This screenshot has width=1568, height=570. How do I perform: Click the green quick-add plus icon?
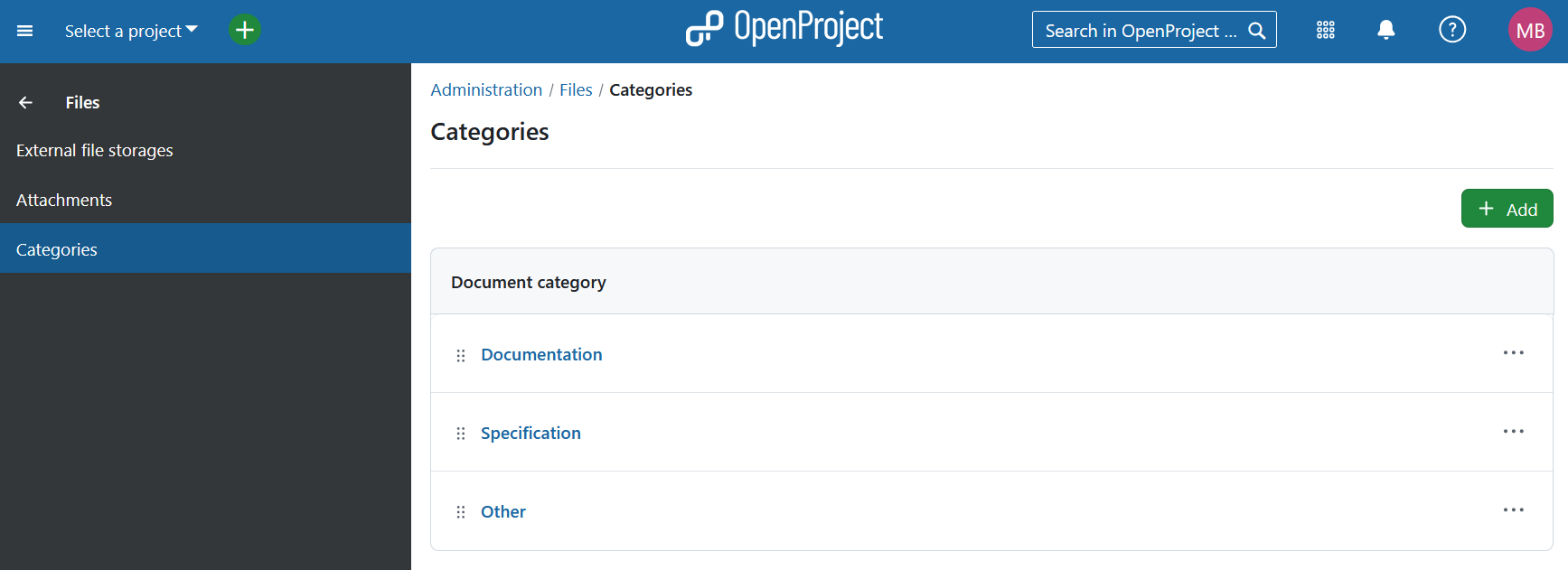click(244, 30)
